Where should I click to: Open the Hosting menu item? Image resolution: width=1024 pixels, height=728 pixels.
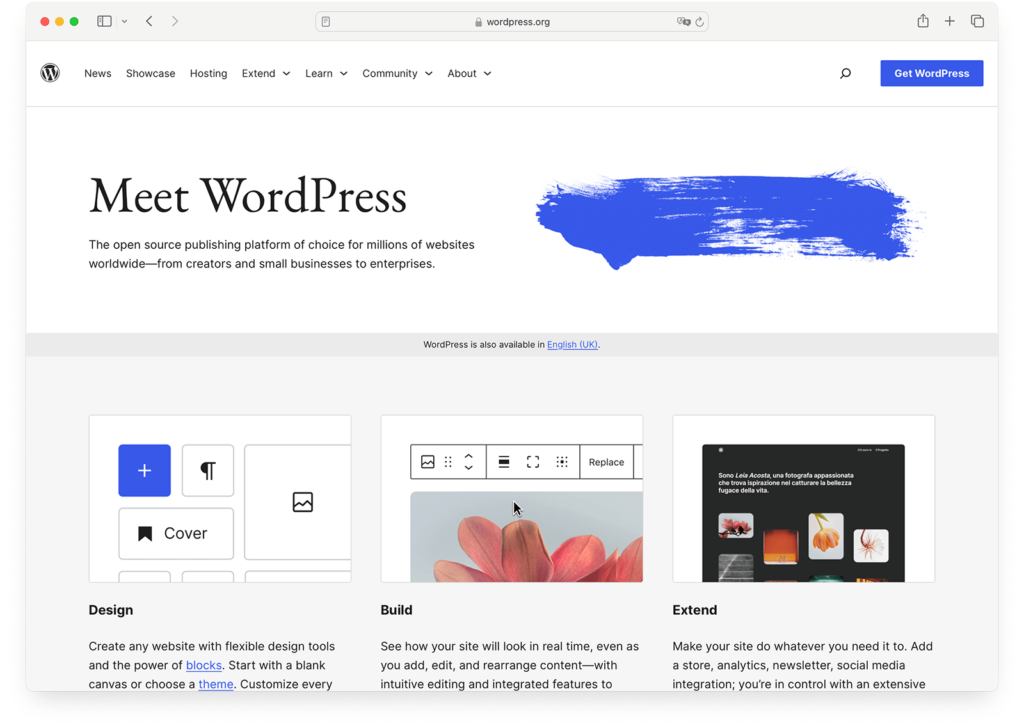point(208,73)
